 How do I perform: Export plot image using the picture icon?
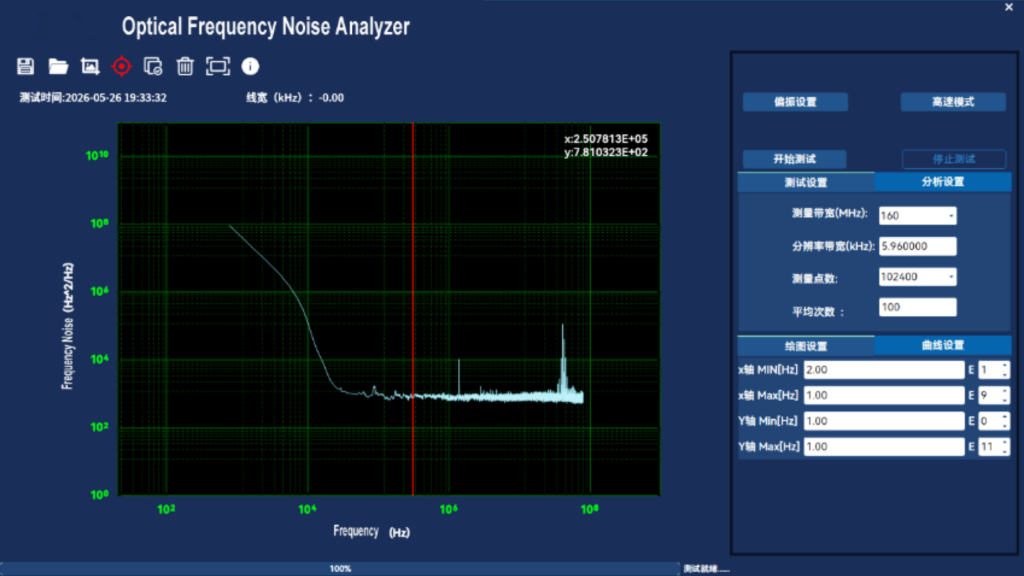click(90, 66)
